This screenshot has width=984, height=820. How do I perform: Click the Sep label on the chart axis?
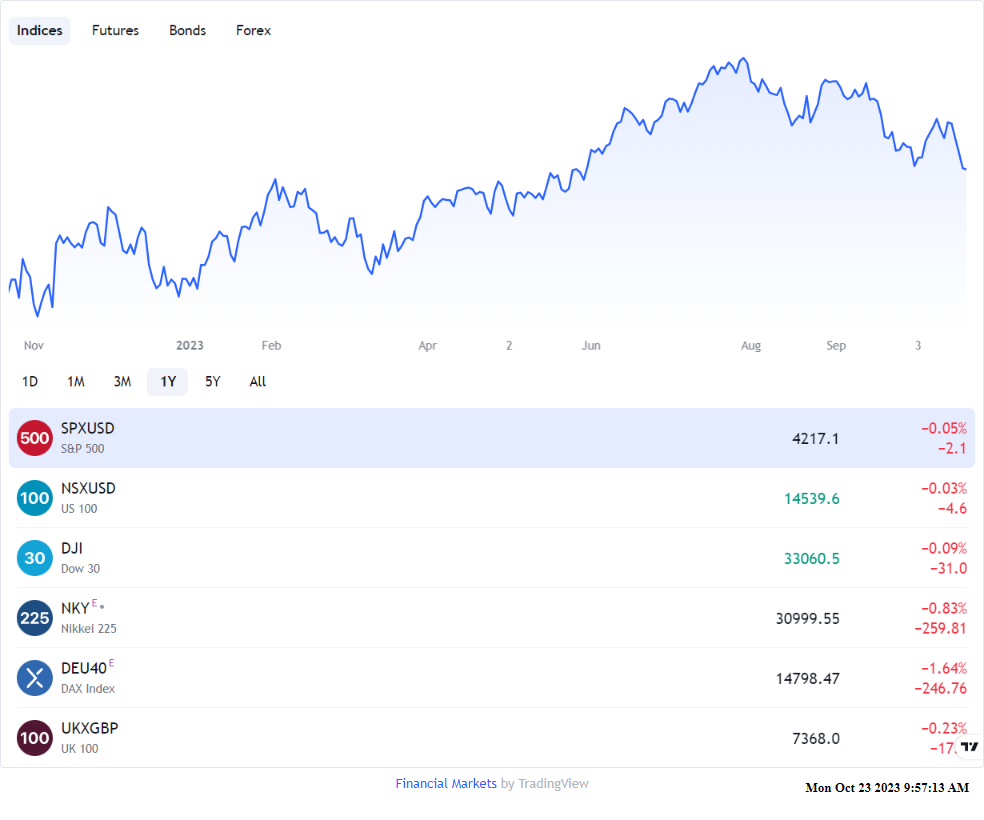pos(836,346)
